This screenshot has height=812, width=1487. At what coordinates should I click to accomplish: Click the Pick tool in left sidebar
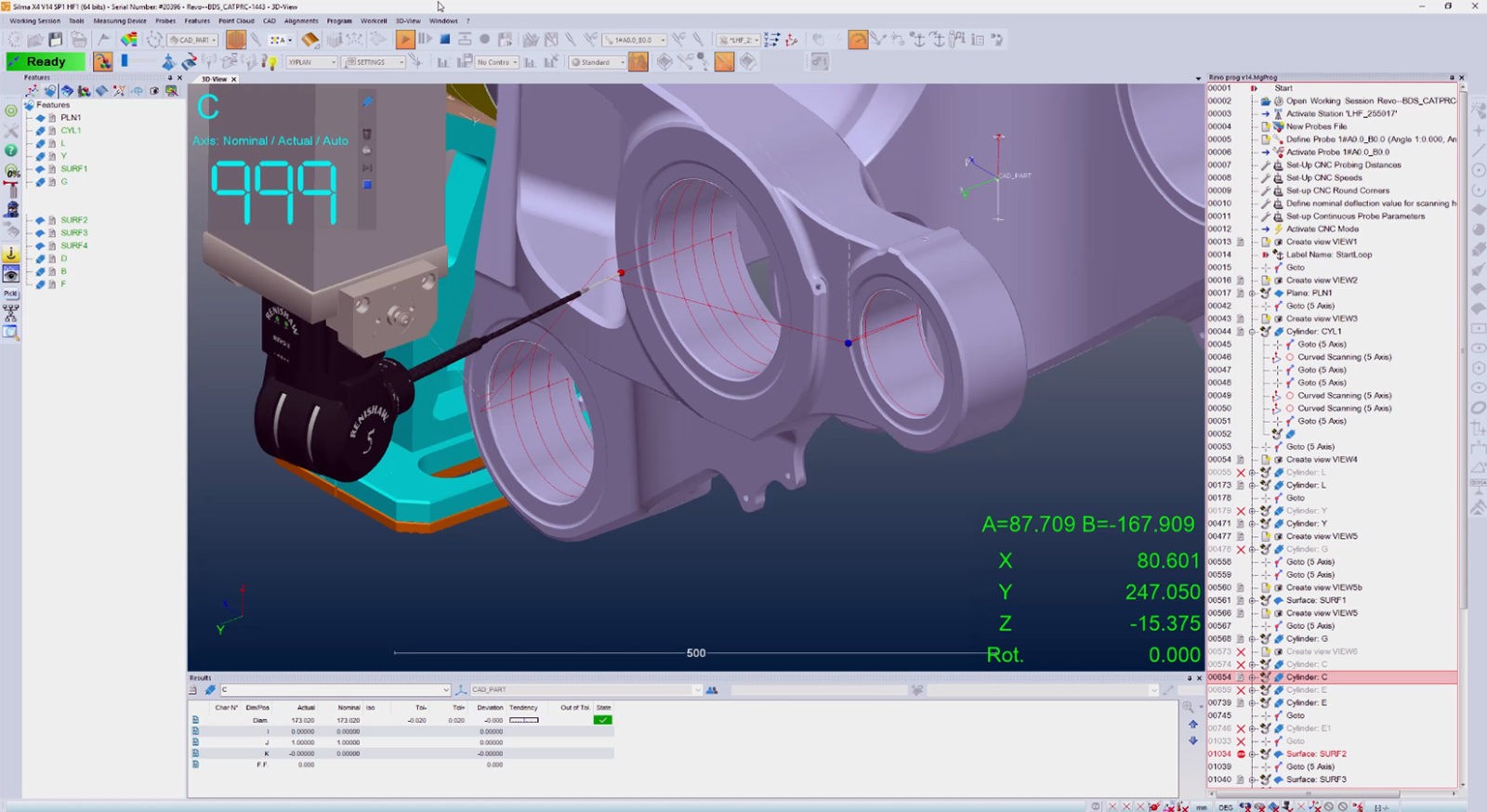click(x=11, y=294)
